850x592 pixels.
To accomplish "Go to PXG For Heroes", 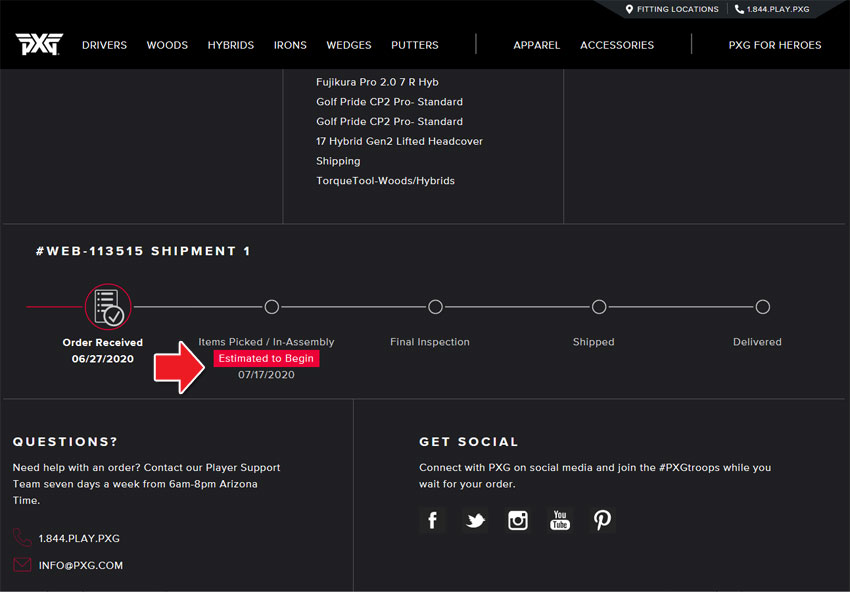I will click(x=775, y=45).
